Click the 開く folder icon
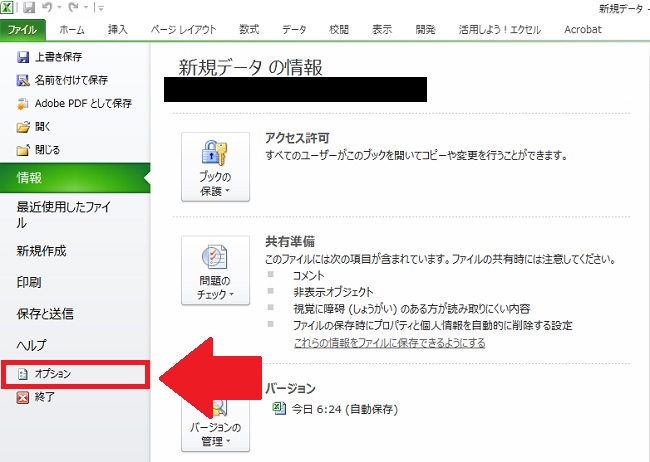 click(x=23, y=126)
